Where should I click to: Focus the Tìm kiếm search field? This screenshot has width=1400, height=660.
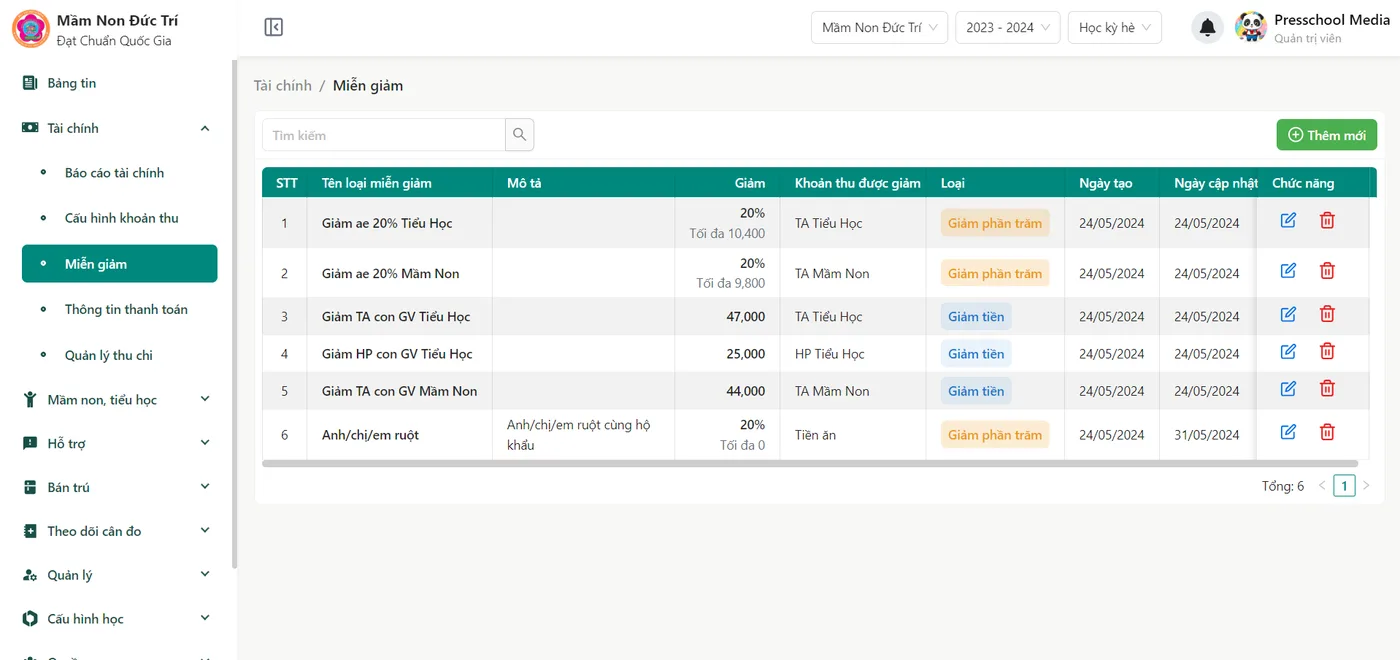point(384,135)
